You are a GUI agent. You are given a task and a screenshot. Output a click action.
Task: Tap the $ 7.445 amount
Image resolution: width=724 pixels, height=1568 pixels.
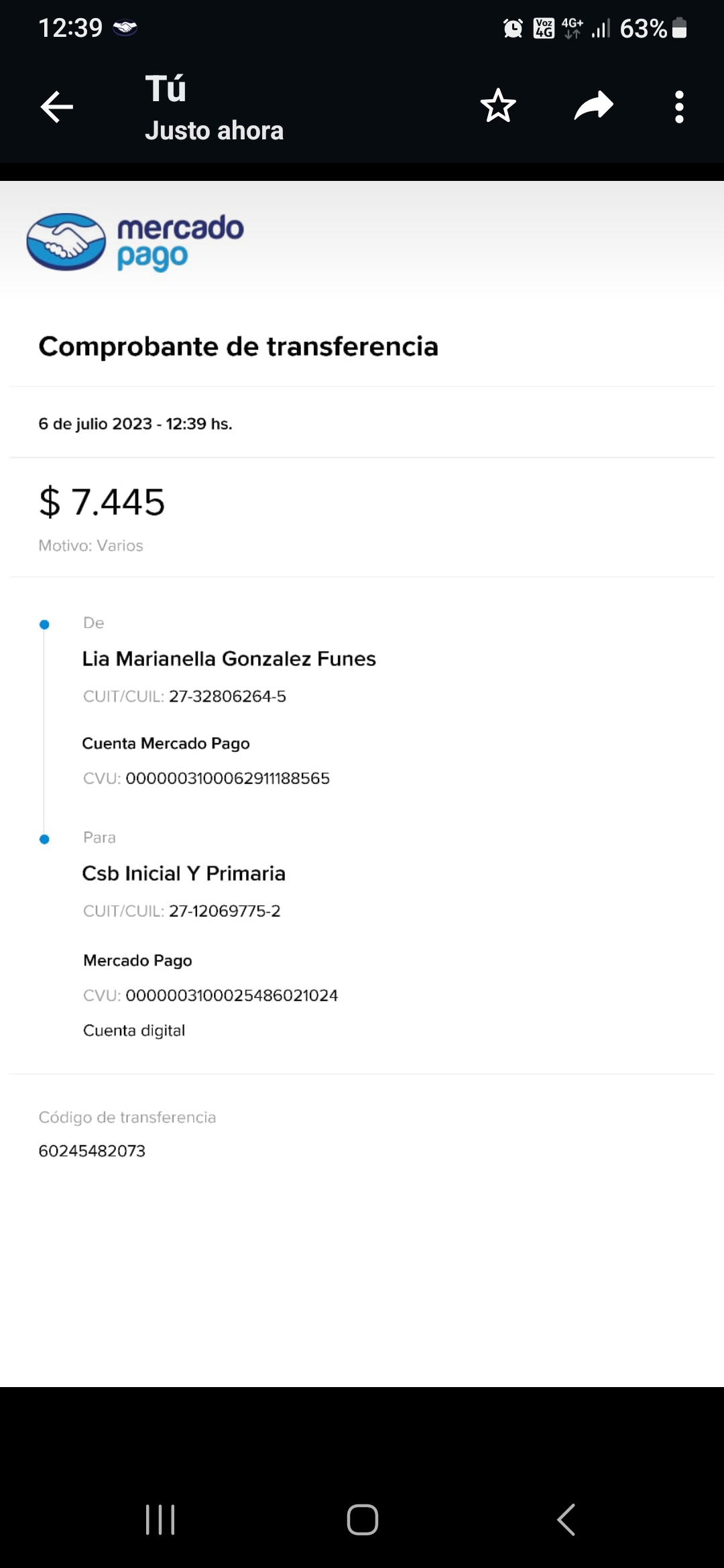point(102,502)
